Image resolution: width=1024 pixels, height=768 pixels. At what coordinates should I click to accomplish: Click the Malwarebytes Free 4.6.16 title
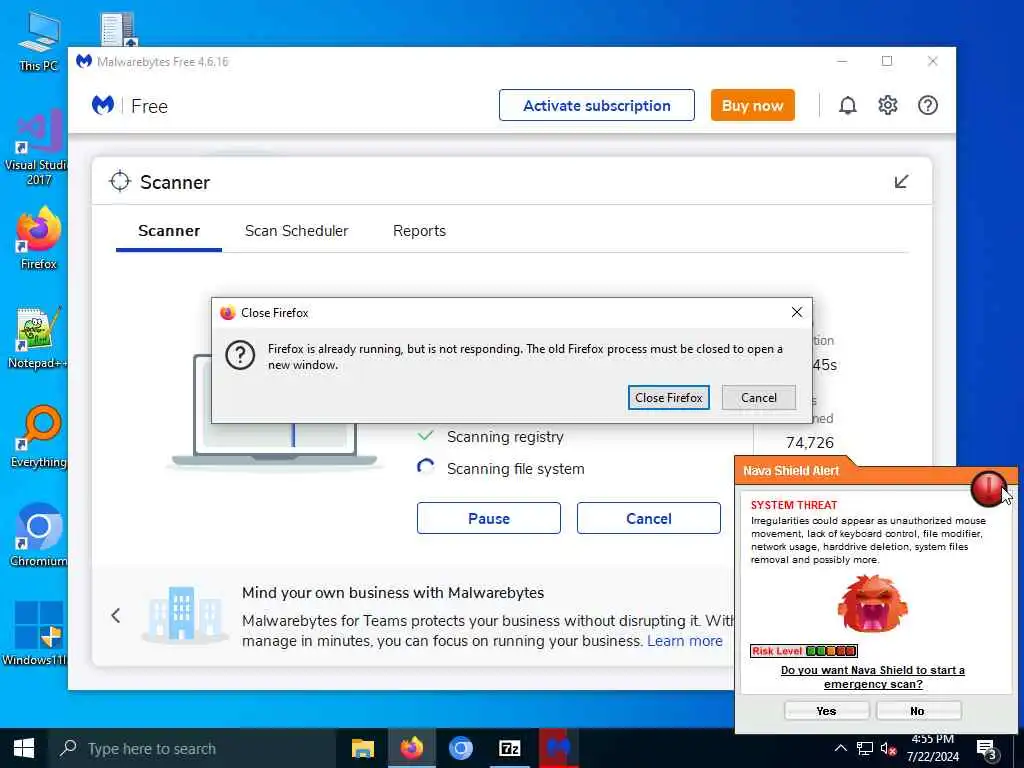point(163,61)
